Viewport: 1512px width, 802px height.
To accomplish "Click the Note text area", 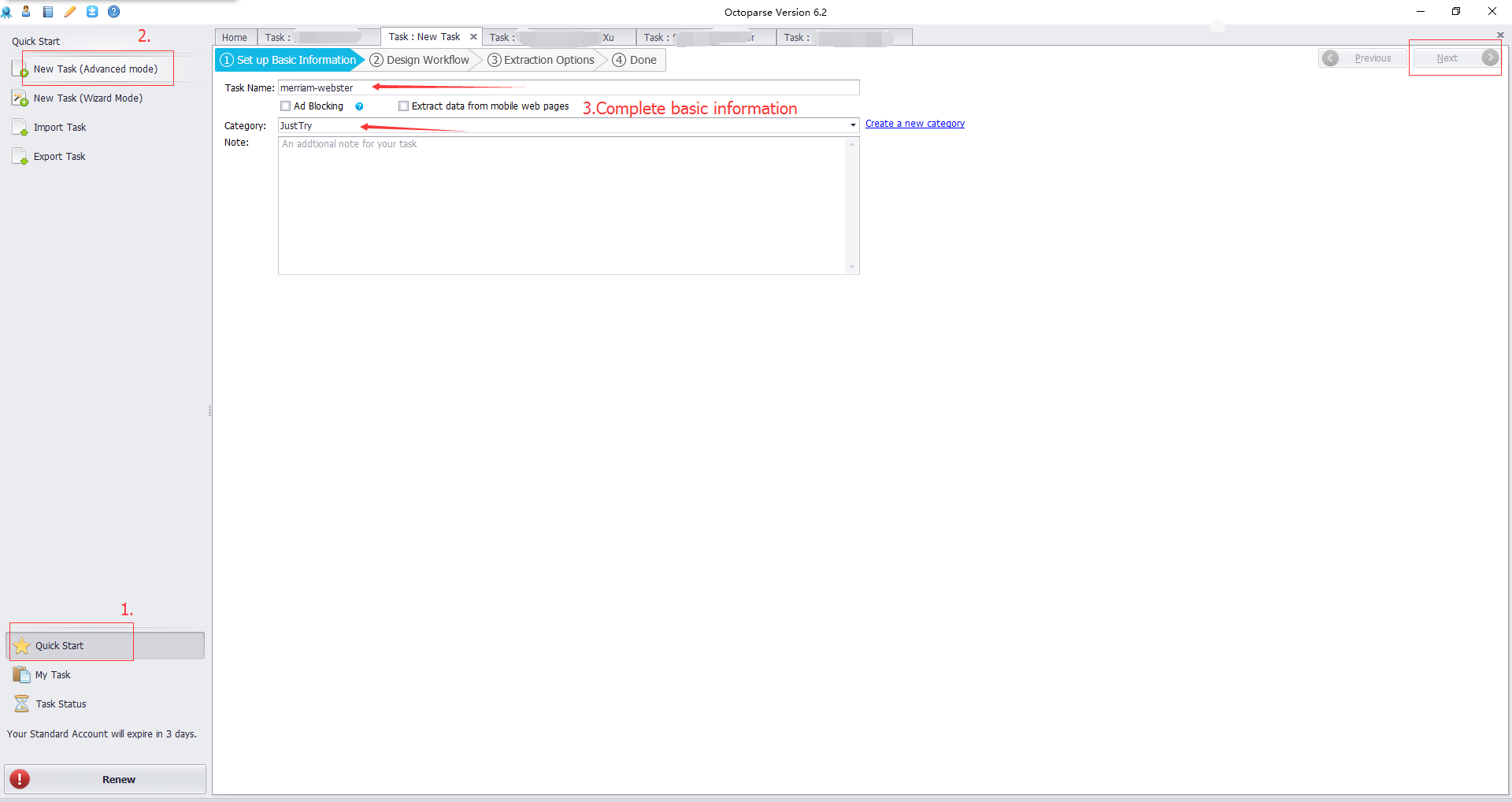I will tap(562, 206).
